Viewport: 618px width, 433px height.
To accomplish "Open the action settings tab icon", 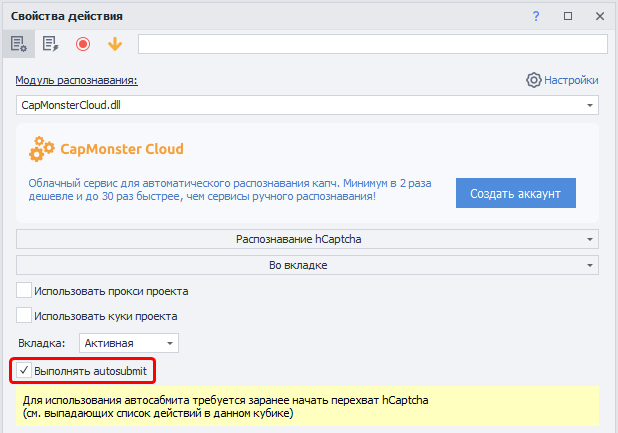I will [x=19, y=44].
